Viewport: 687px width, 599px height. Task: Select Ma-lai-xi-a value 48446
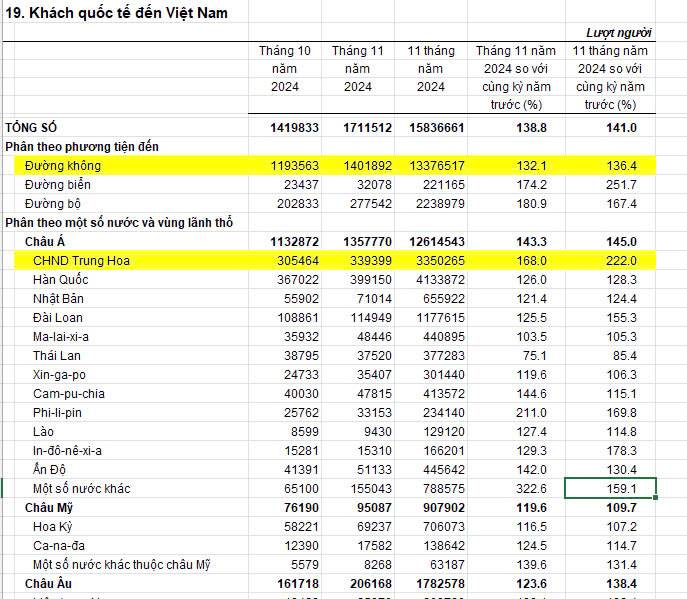374,337
